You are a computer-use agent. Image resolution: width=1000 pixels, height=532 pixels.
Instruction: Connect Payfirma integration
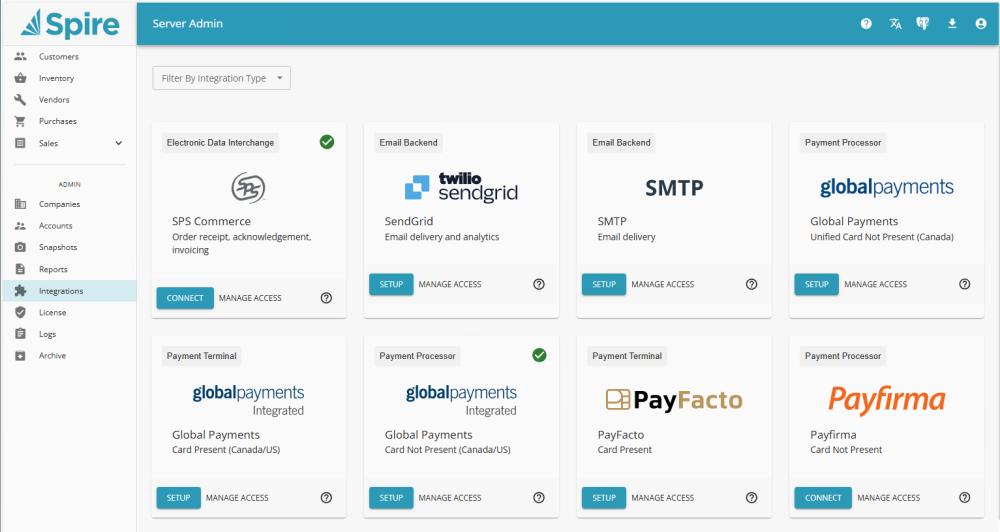[823, 498]
